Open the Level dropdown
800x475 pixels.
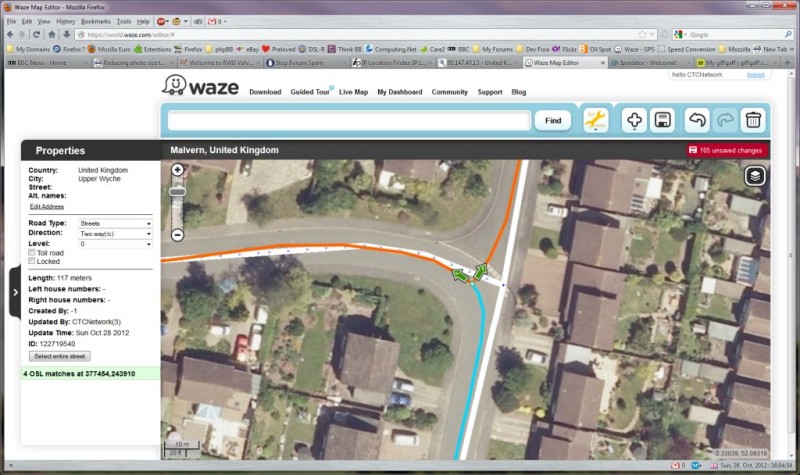[115, 244]
